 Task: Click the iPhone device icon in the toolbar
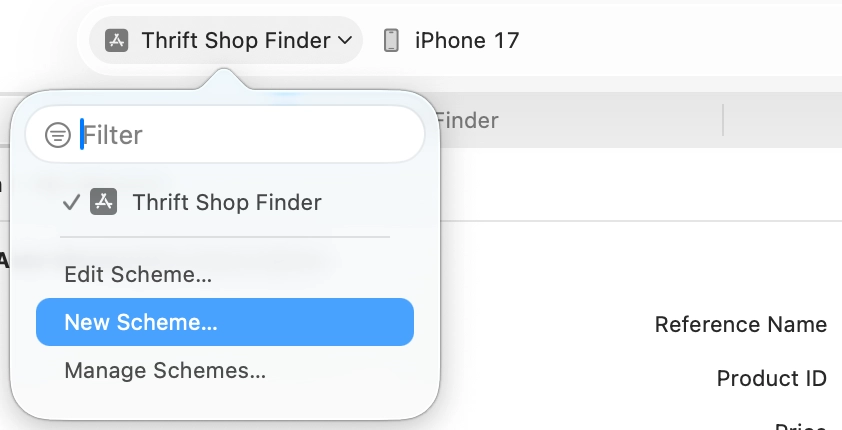click(x=391, y=41)
